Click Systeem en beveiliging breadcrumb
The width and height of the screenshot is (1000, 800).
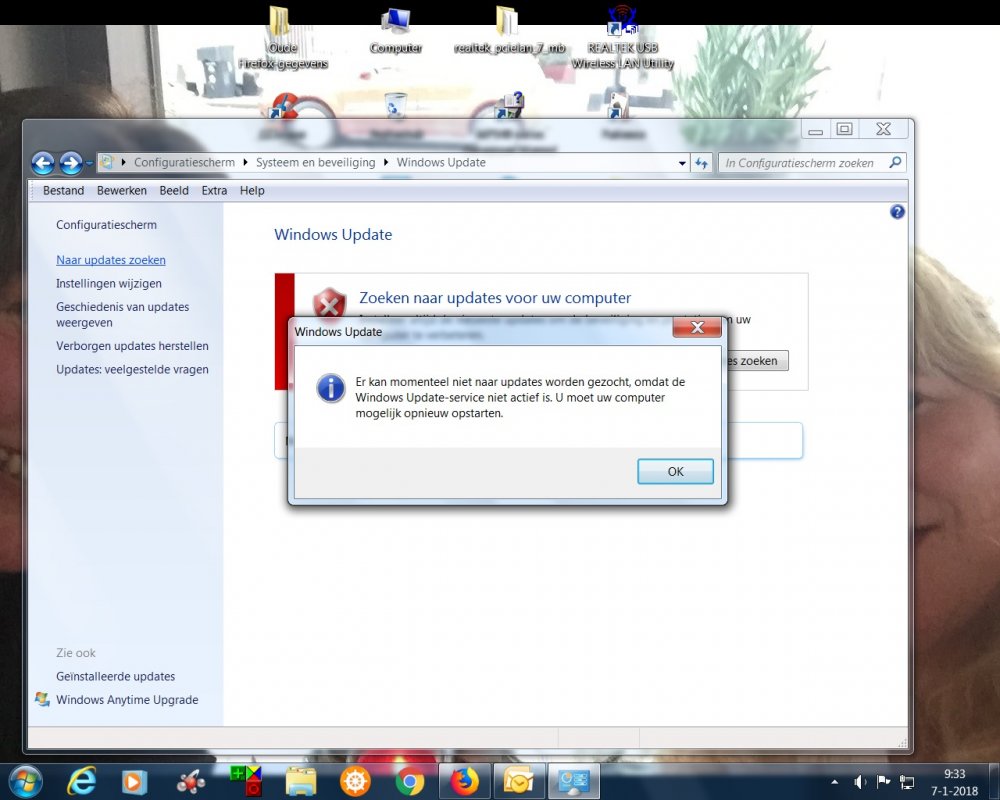click(316, 163)
